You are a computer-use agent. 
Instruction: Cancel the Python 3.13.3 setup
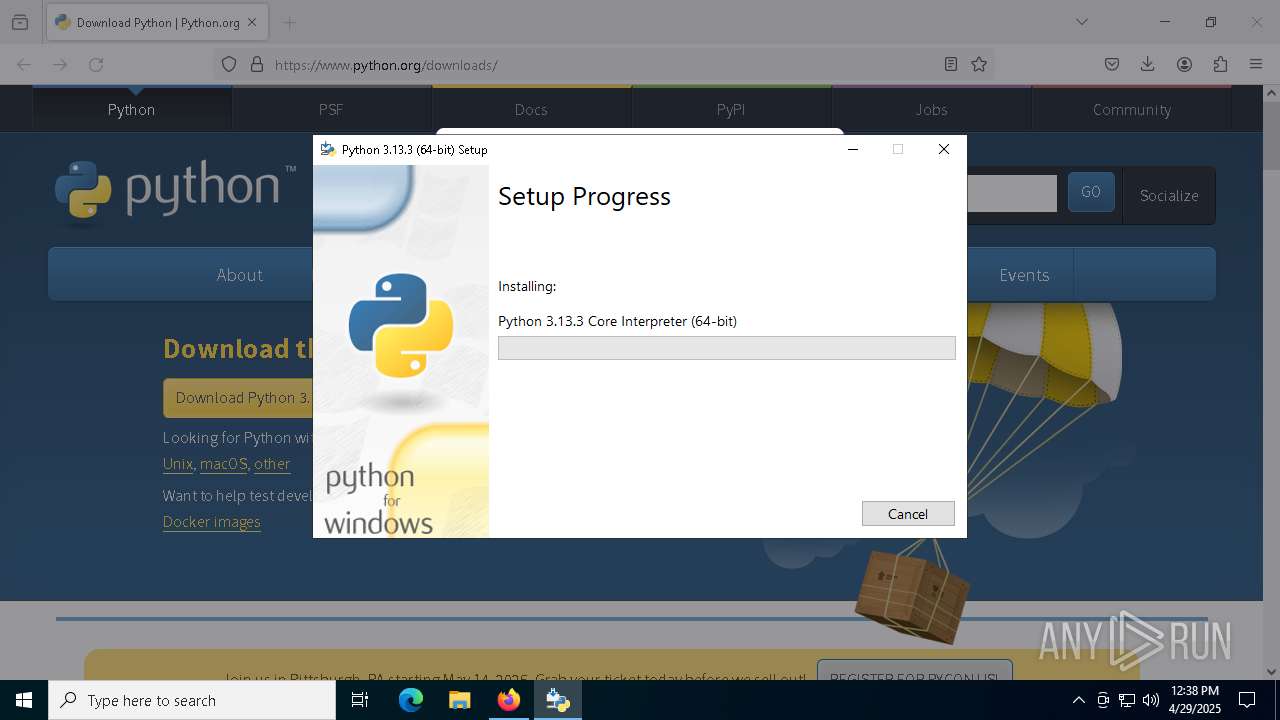[908, 513]
